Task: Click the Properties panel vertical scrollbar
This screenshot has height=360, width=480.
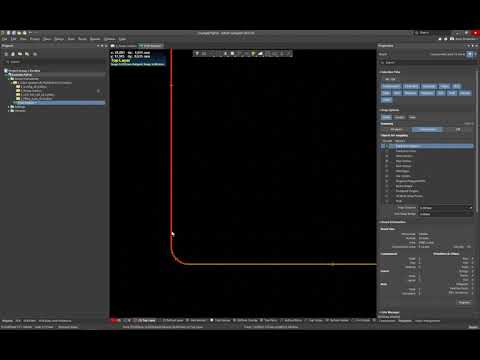Action: 477,140
